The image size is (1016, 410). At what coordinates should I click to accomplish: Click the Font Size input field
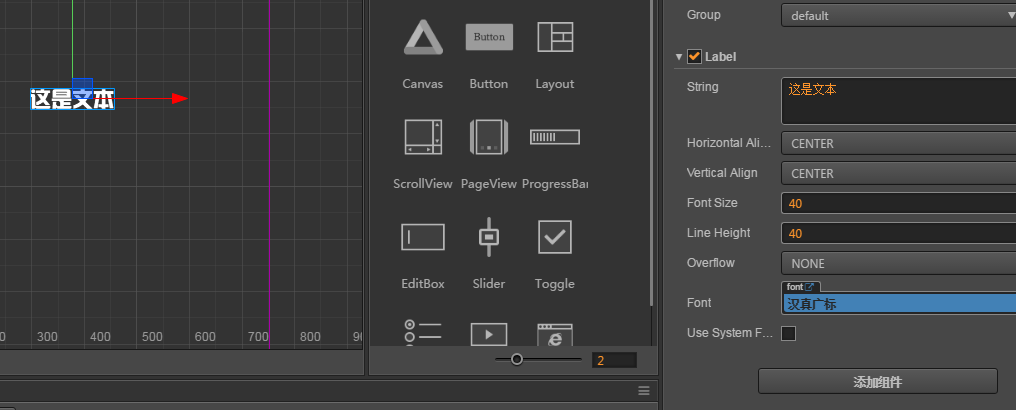pyautogui.click(x=898, y=203)
